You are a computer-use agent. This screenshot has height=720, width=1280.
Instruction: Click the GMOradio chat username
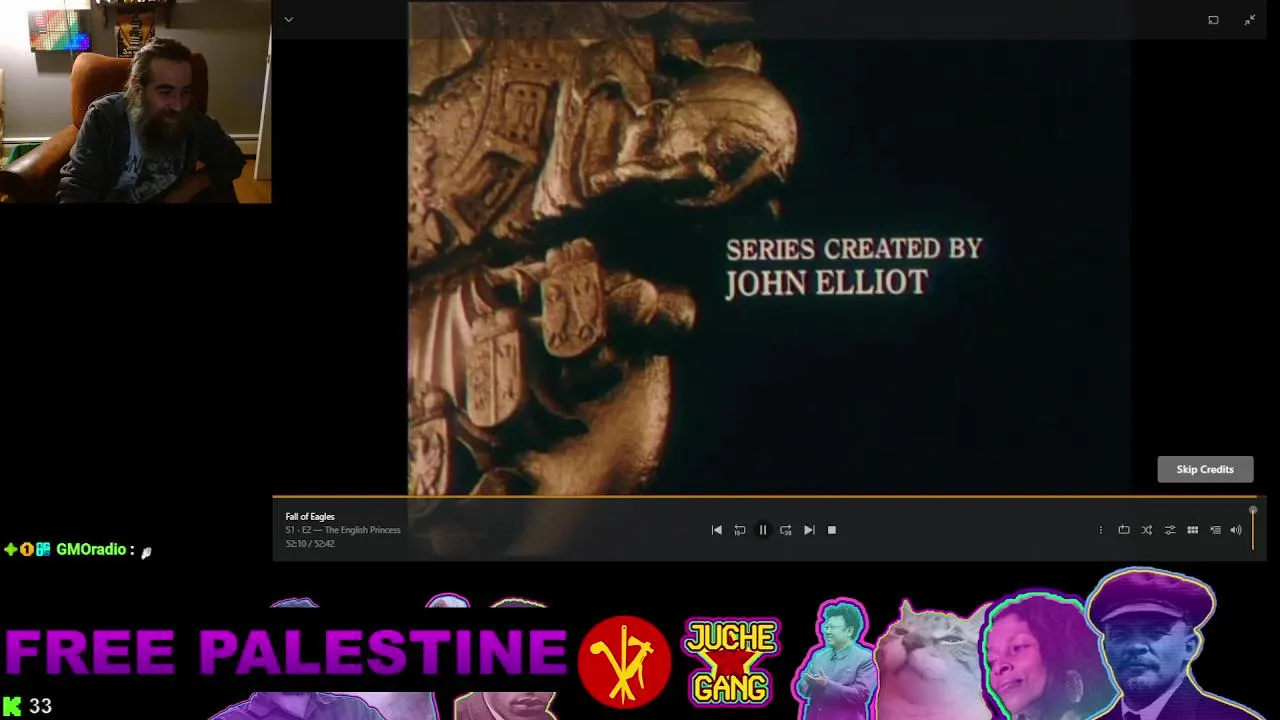tap(91, 550)
